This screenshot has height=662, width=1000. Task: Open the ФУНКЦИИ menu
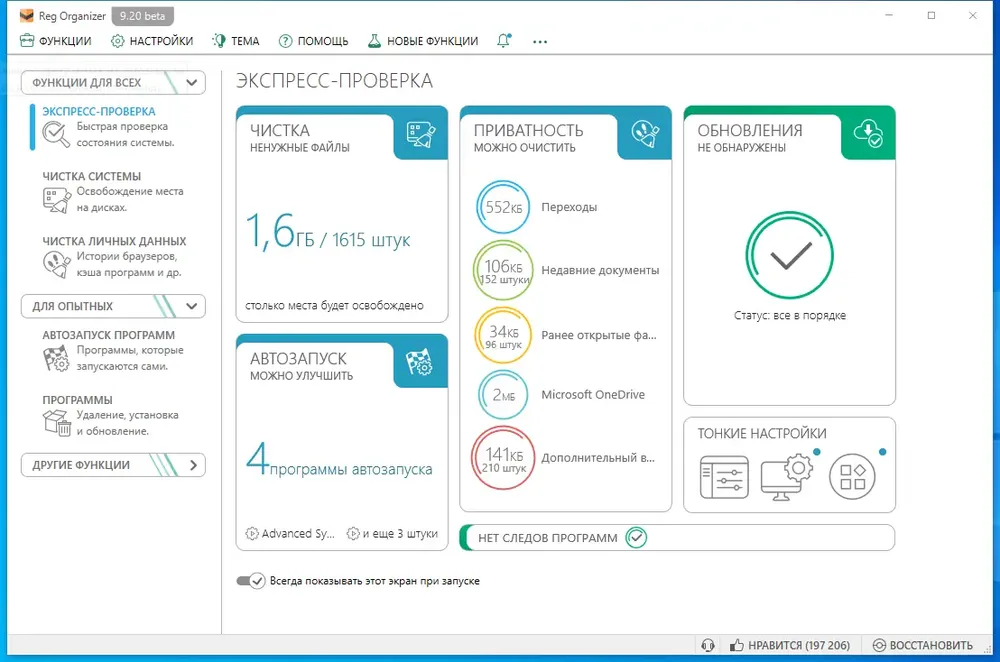[x=56, y=41]
